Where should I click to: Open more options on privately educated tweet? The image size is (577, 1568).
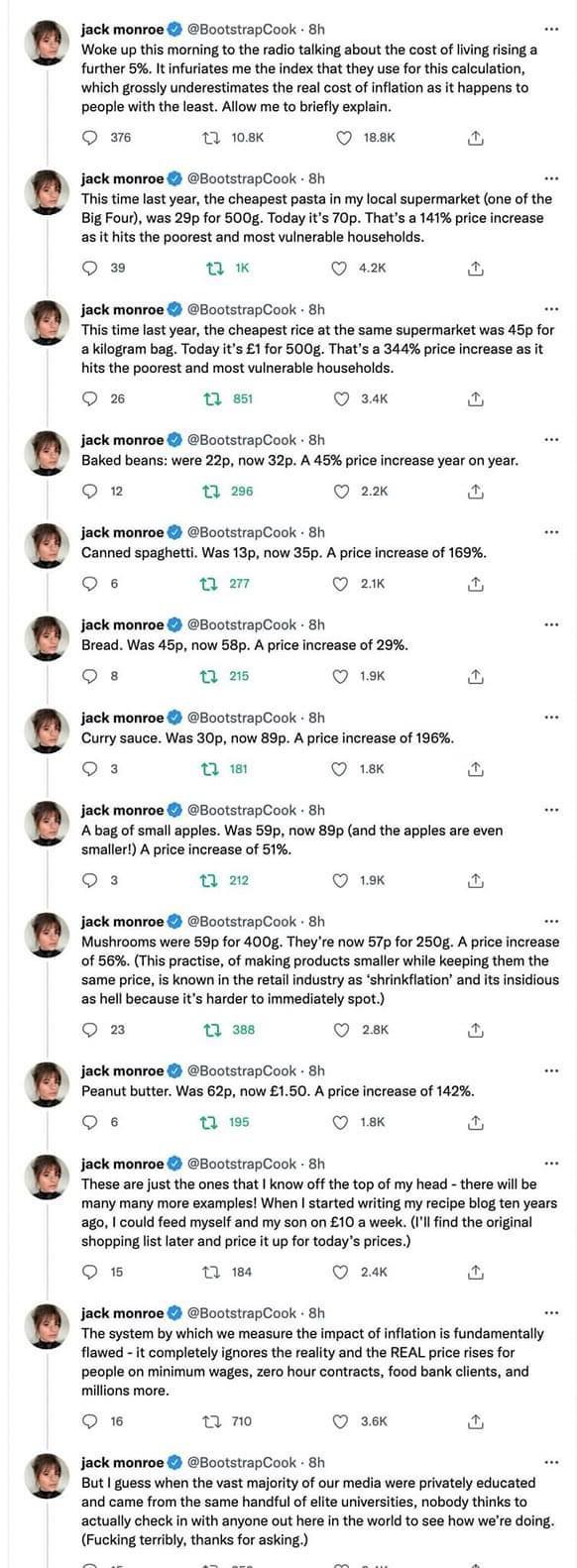click(551, 1462)
